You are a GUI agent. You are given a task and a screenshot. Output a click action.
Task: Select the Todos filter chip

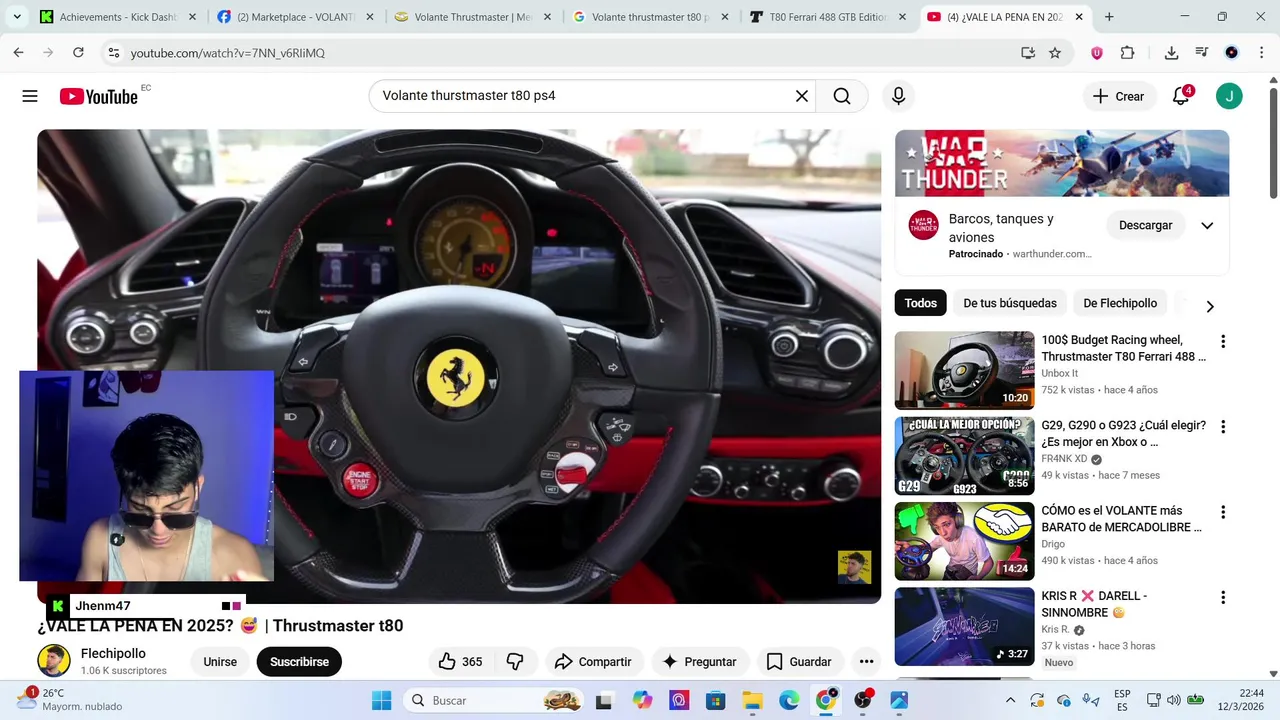(x=921, y=303)
